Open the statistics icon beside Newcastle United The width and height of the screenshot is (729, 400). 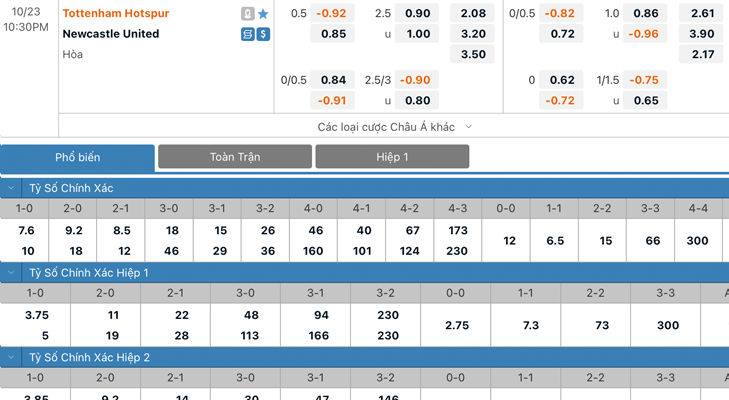pyautogui.click(x=248, y=34)
